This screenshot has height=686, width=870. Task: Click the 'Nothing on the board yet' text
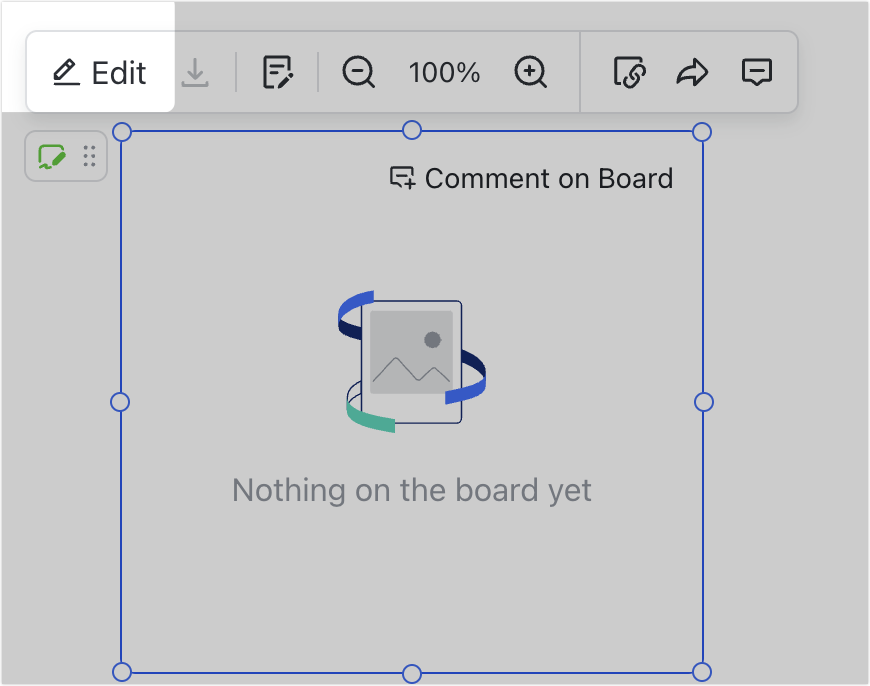(x=411, y=490)
